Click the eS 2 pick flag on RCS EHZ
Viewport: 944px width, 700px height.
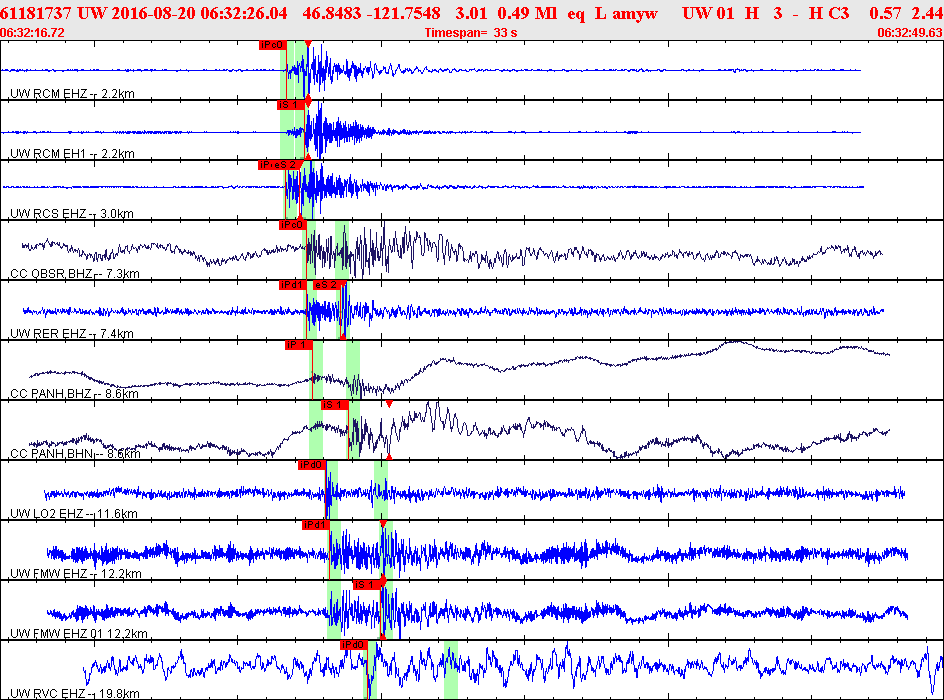click(x=287, y=165)
